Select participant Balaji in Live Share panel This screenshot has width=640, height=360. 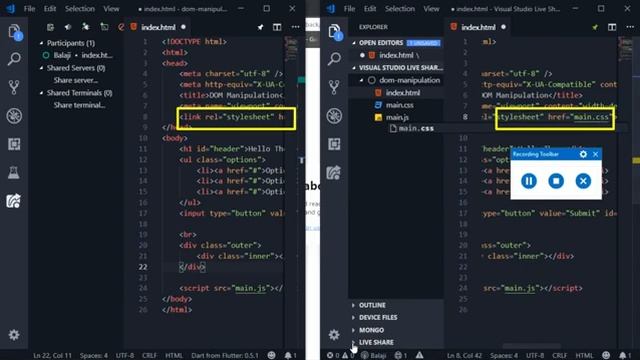point(77,55)
